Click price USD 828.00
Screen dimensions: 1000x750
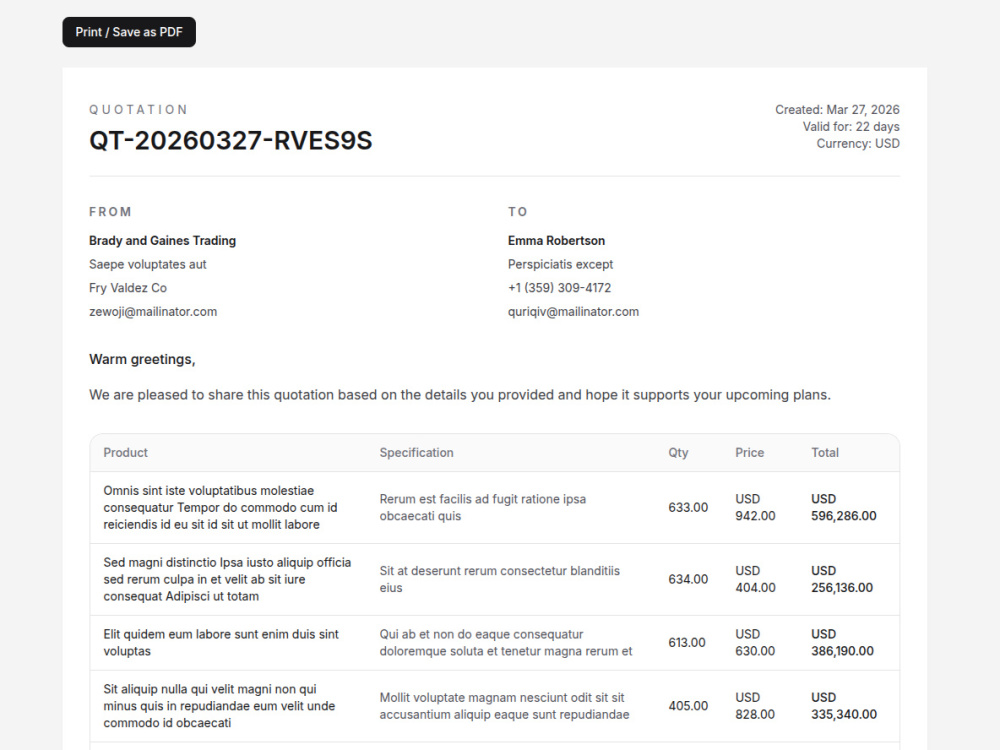(755, 706)
